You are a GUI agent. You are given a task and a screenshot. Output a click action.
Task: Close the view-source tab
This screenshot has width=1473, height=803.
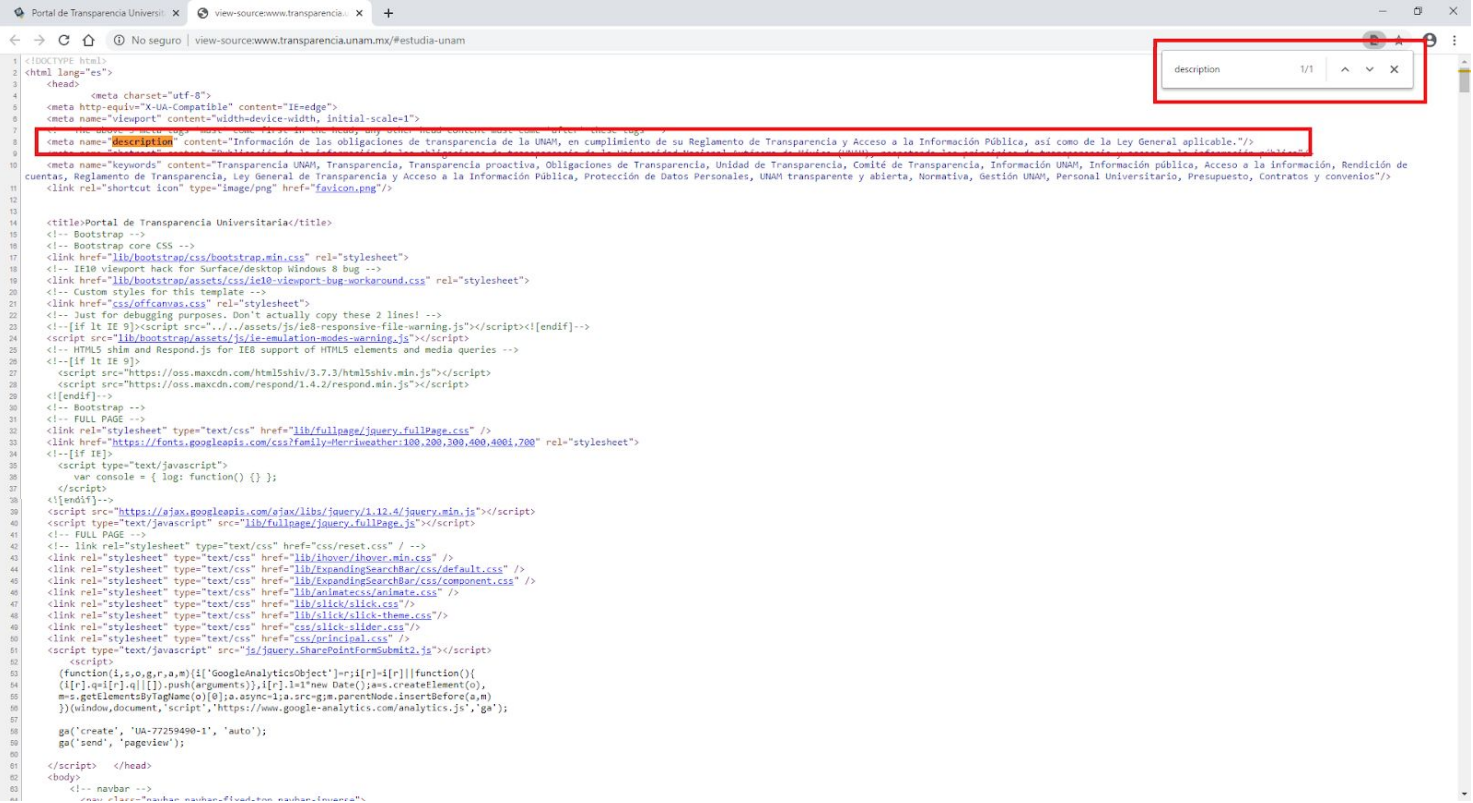(x=359, y=13)
